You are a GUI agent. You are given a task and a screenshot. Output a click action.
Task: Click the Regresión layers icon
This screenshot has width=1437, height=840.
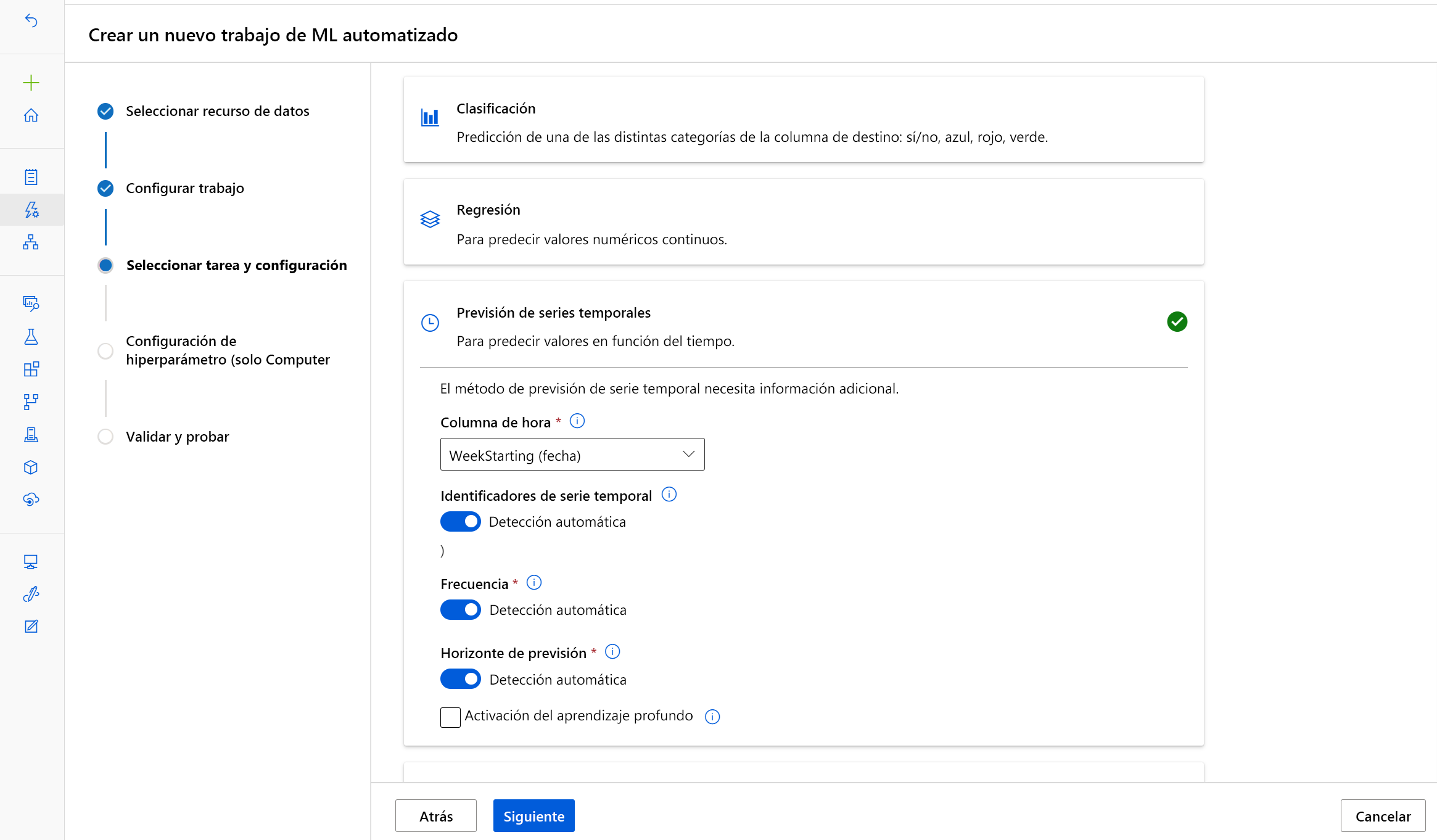point(430,219)
